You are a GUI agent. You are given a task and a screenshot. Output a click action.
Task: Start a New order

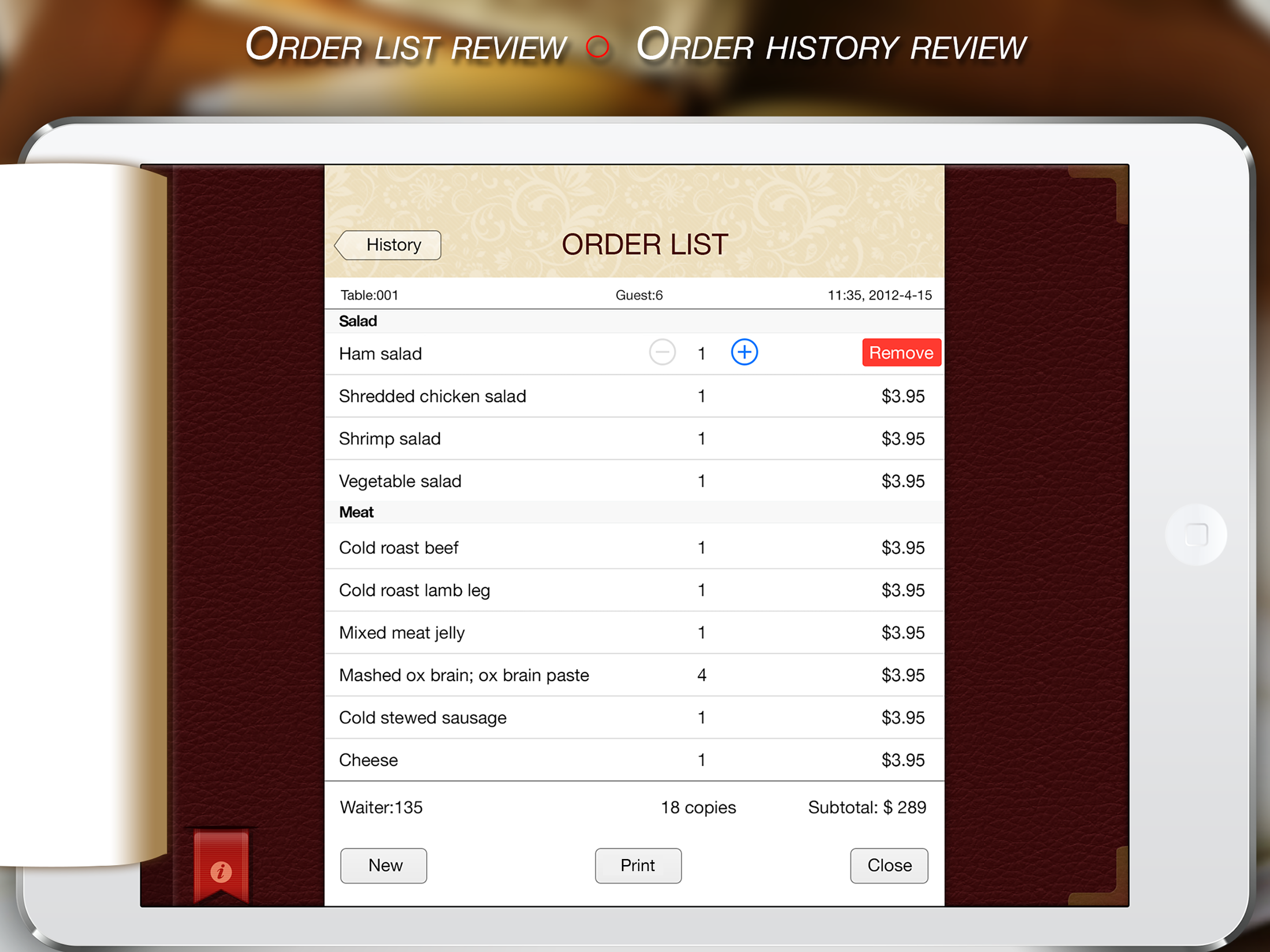pos(384,865)
